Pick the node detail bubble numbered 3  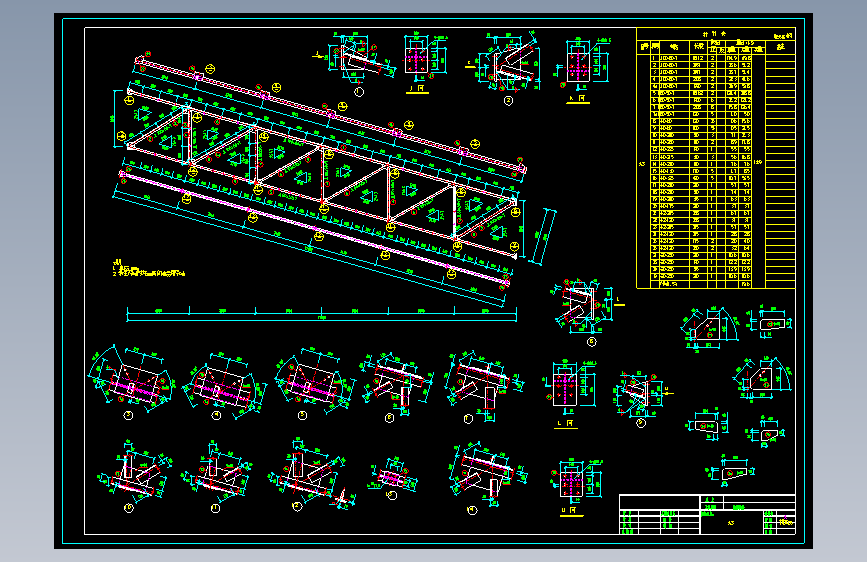(128, 415)
